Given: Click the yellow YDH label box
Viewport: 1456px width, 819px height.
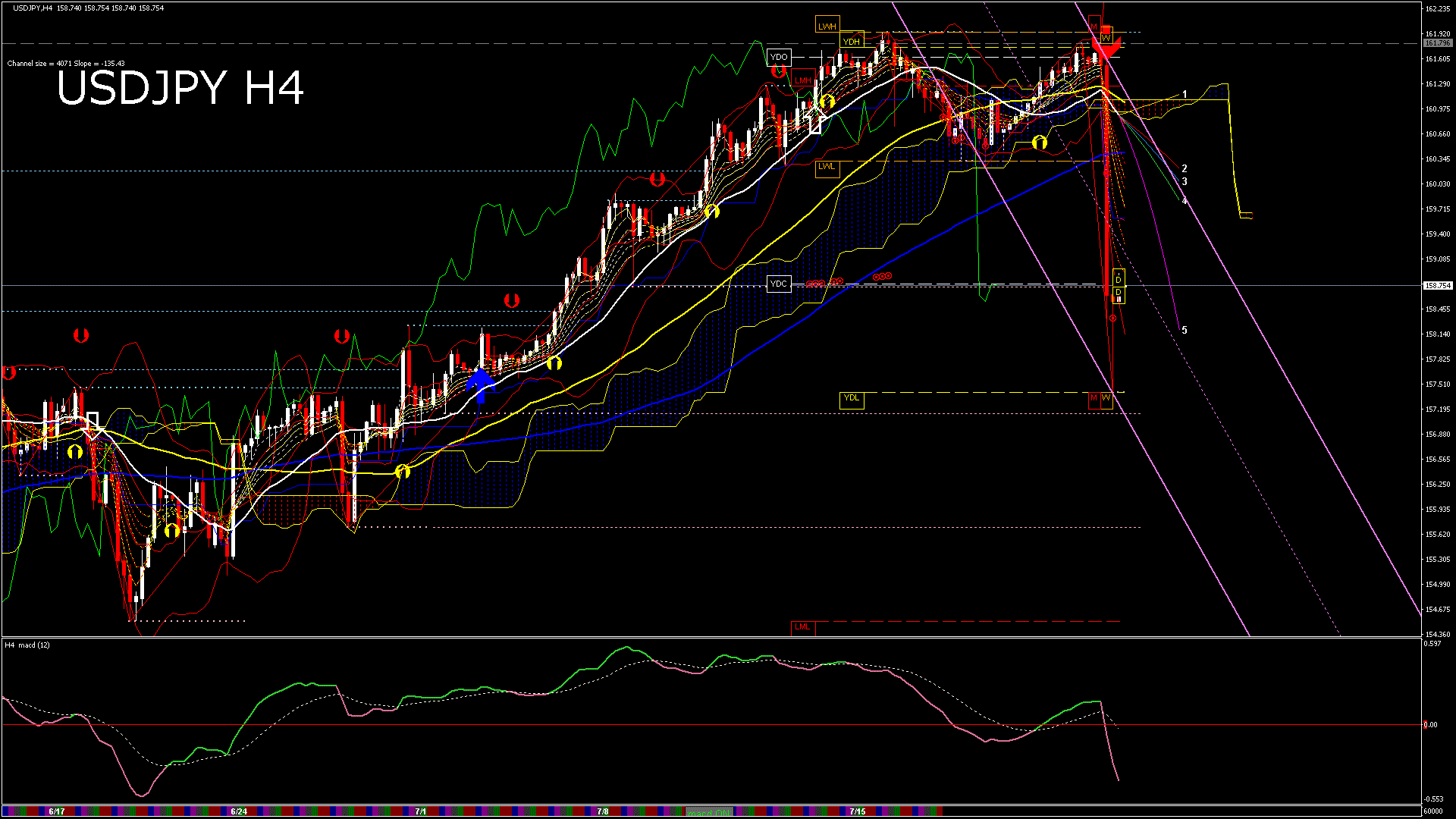Looking at the screenshot, I should click(852, 42).
